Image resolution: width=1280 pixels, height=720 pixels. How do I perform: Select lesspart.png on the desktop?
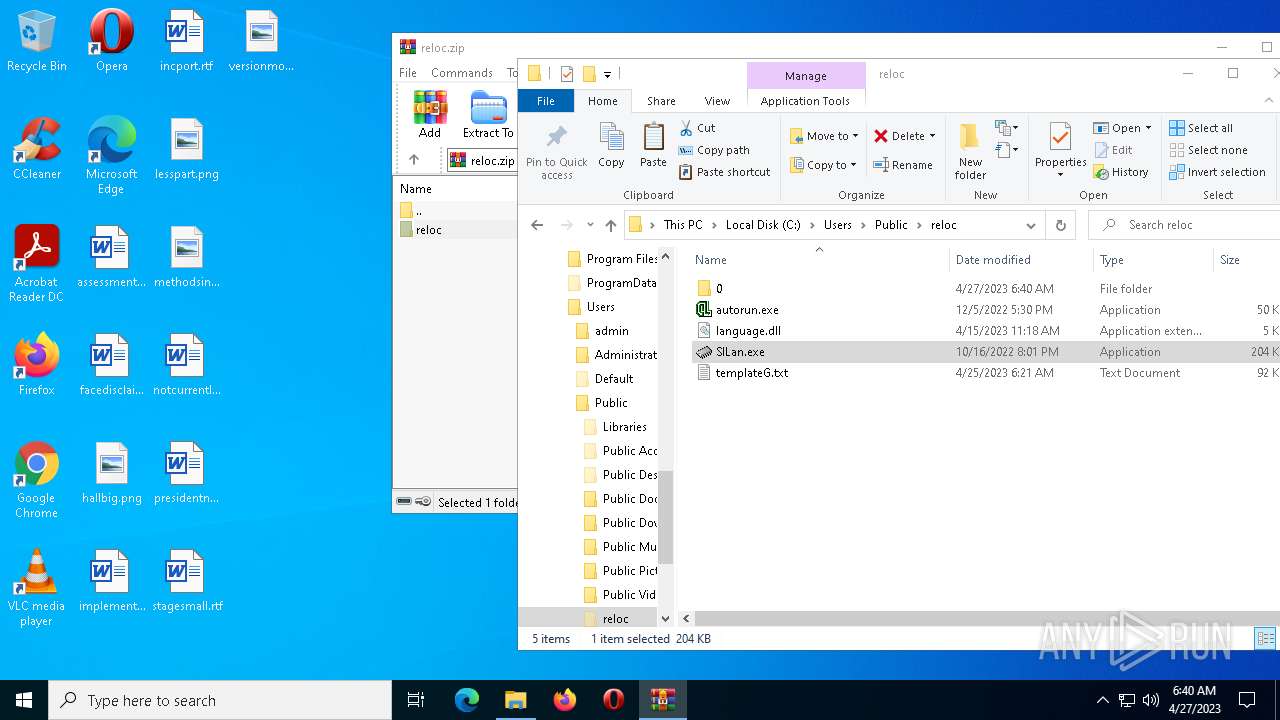click(x=186, y=149)
